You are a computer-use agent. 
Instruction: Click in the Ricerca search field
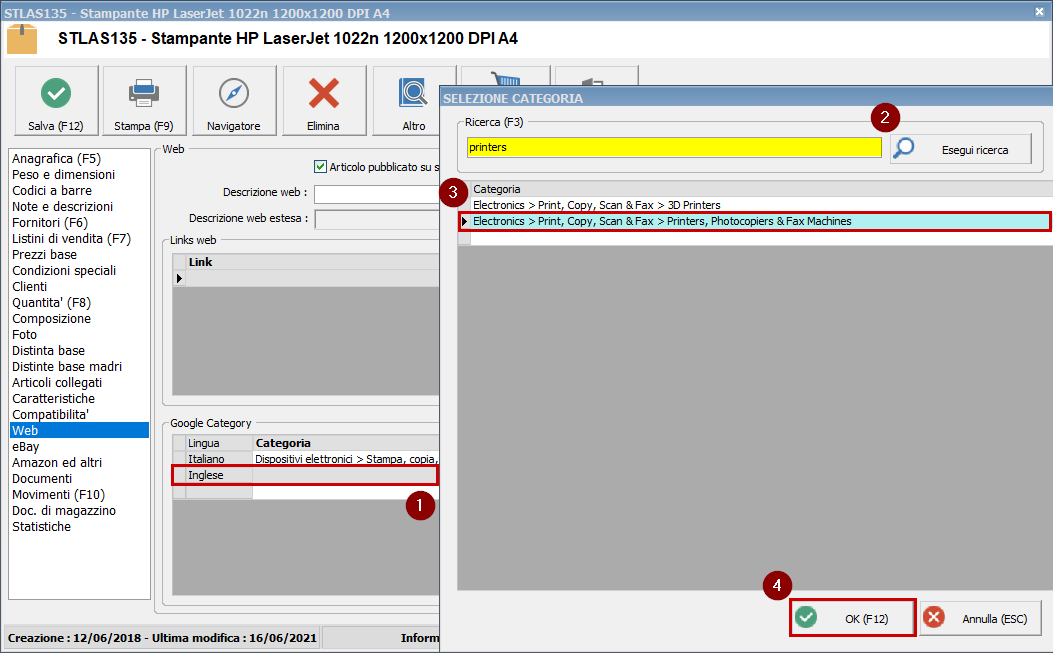coord(673,147)
